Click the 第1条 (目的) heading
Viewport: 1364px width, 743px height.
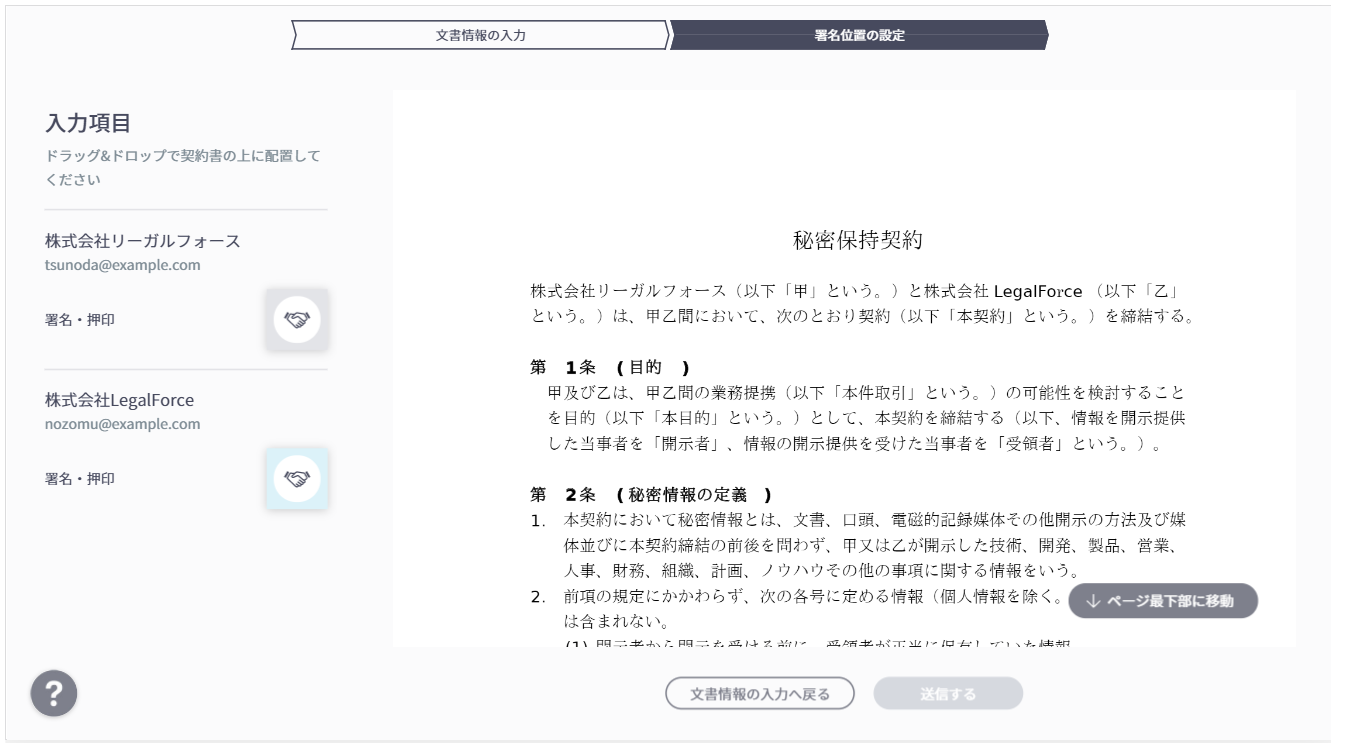pyautogui.click(x=610, y=367)
